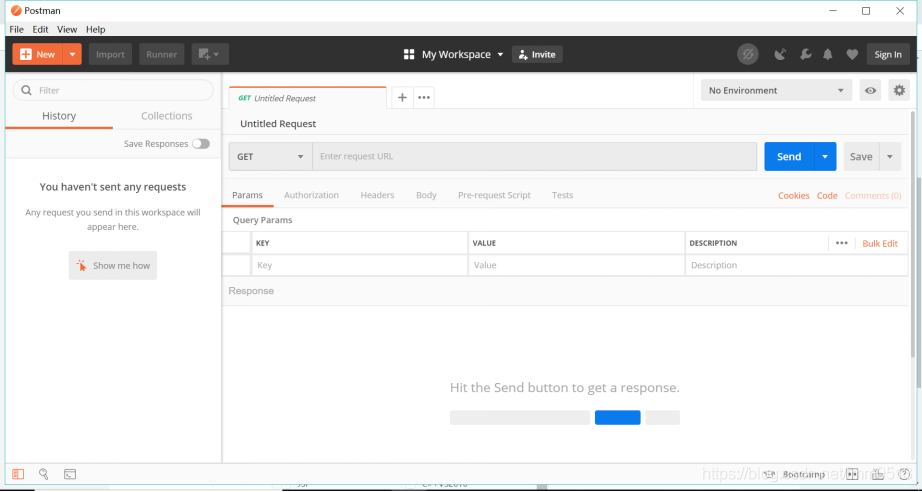Open the new window options icon
This screenshot has height=492, width=922.
tap(210, 54)
